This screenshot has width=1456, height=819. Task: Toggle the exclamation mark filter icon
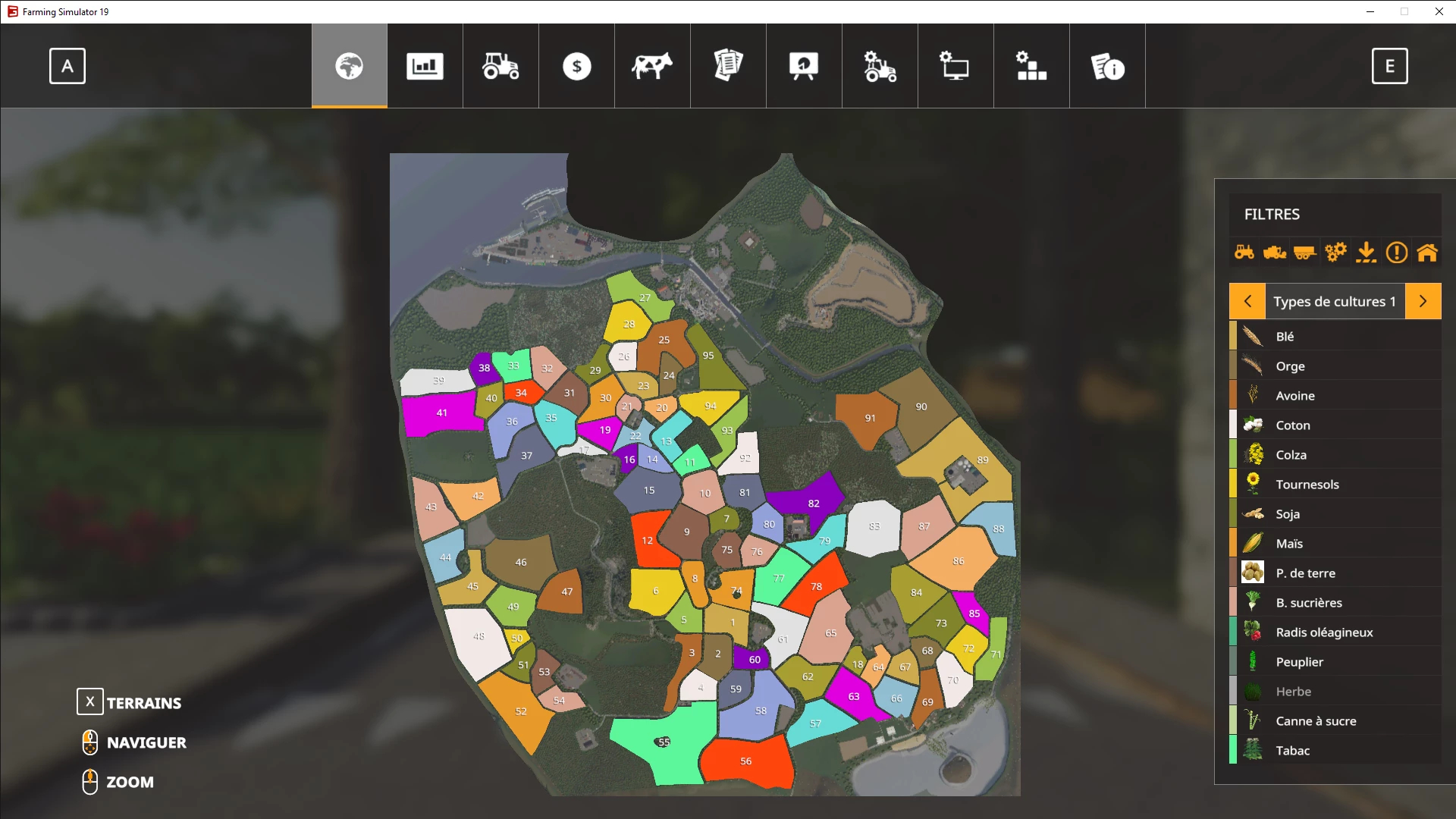click(1396, 252)
